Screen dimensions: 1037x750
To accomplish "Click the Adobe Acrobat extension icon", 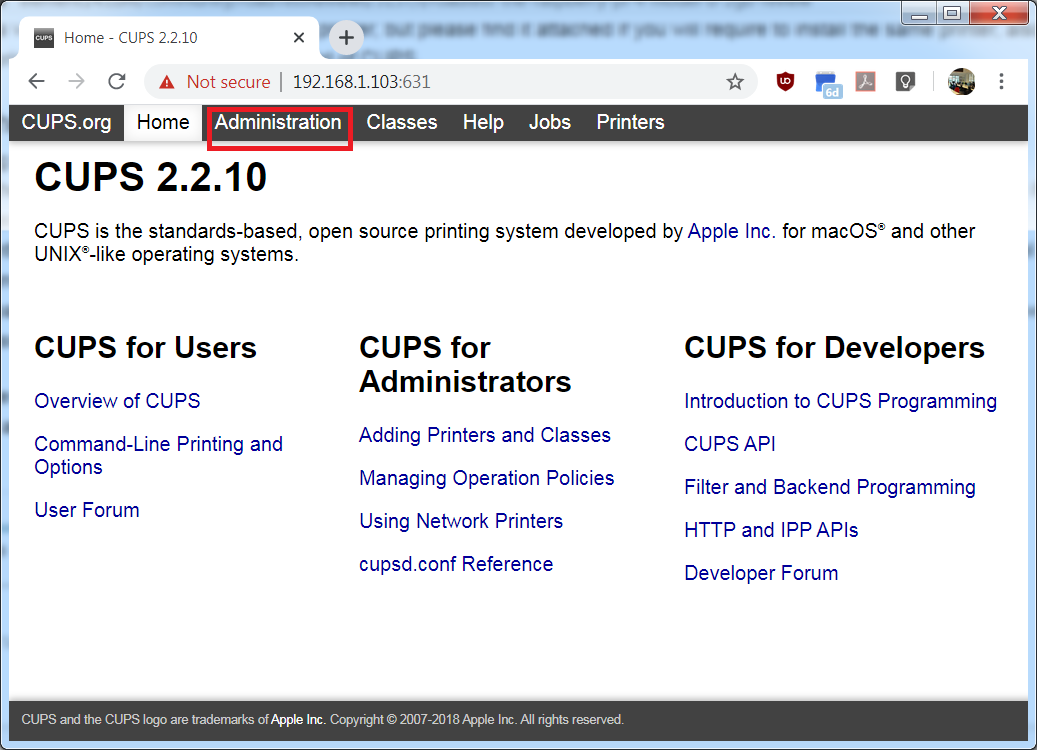I will click(x=865, y=83).
